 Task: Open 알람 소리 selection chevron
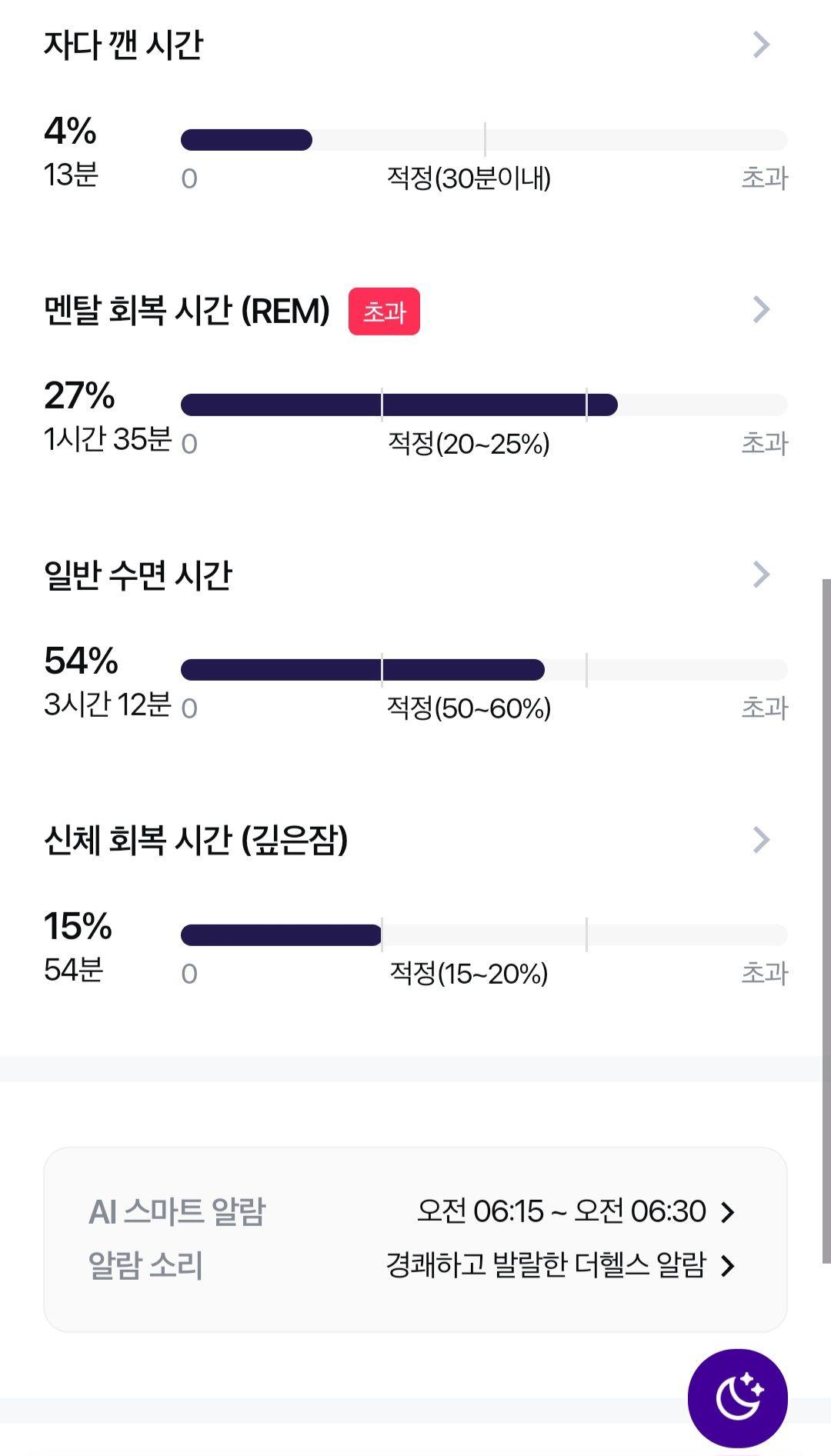point(727,1266)
